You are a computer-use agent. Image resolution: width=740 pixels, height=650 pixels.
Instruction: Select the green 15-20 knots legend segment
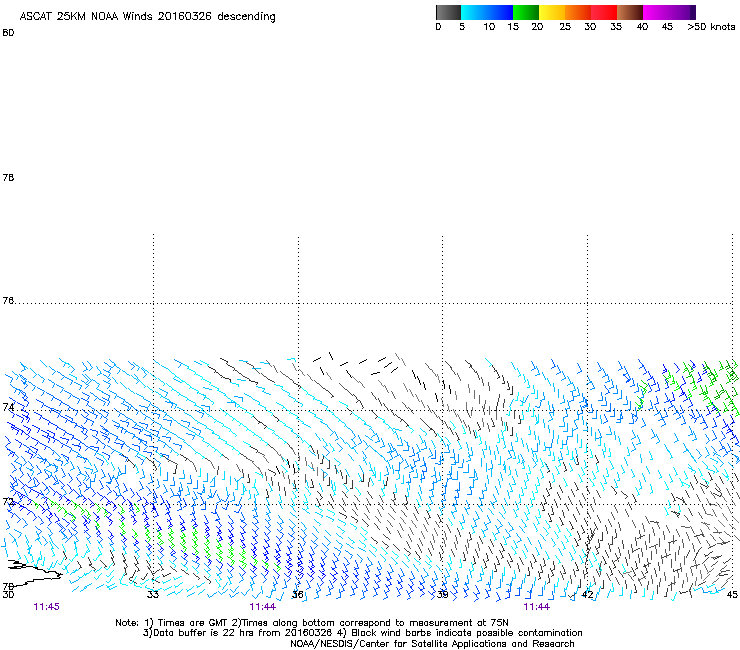point(526,12)
